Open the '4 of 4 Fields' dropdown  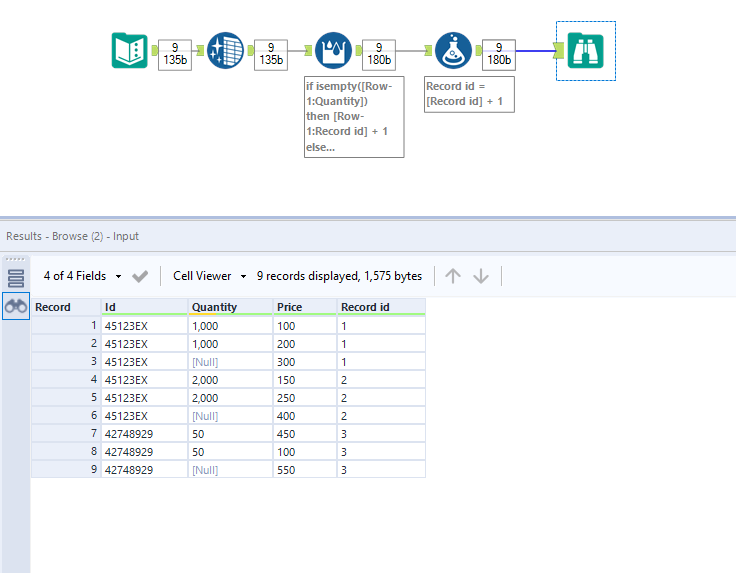(83, 276)
